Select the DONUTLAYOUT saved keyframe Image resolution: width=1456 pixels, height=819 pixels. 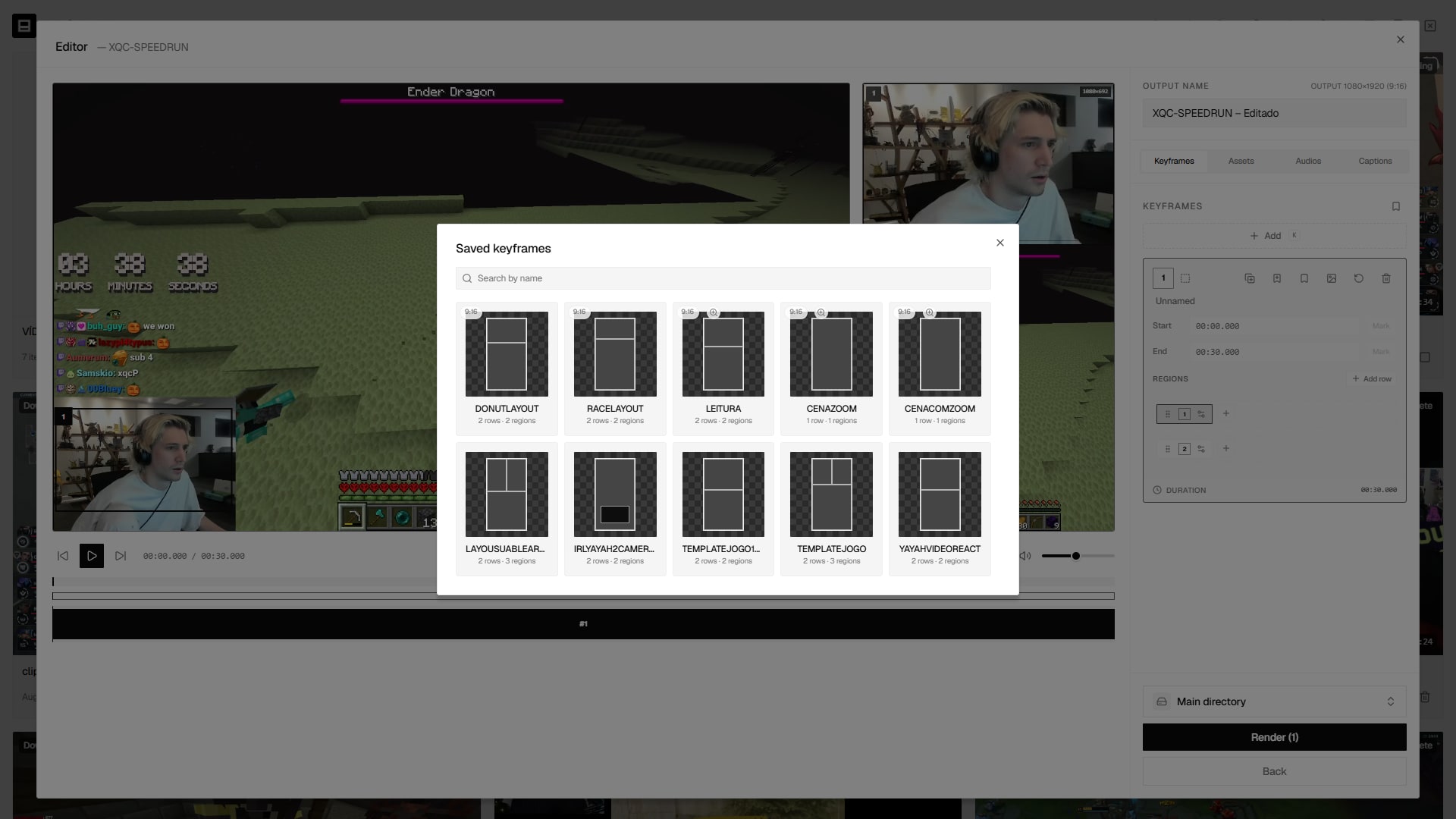point(507,368)
